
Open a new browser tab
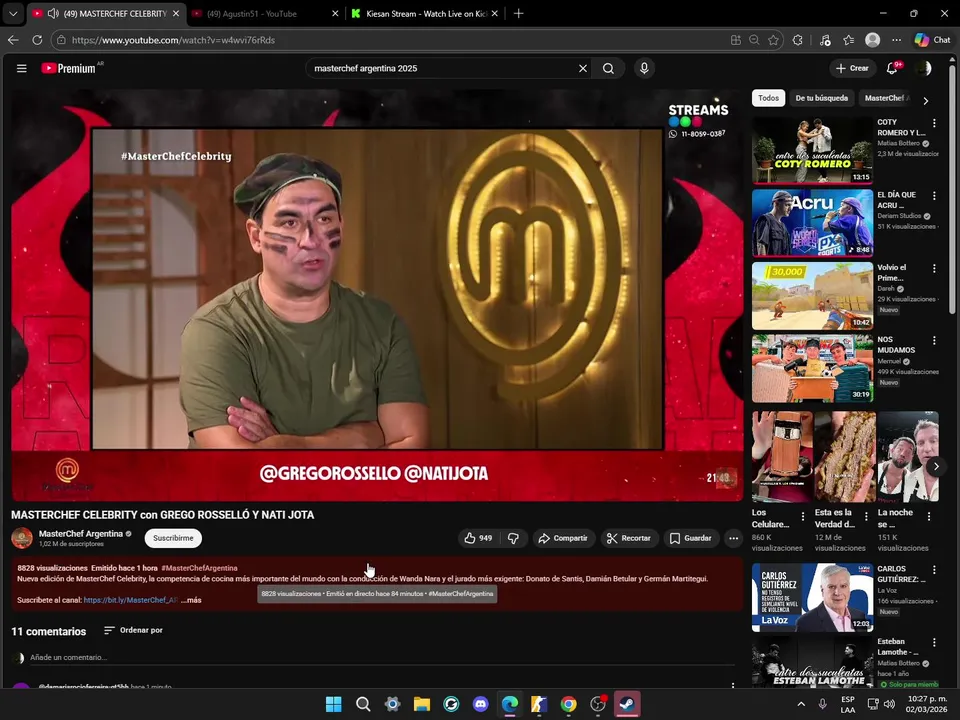(x=518, y=13)
